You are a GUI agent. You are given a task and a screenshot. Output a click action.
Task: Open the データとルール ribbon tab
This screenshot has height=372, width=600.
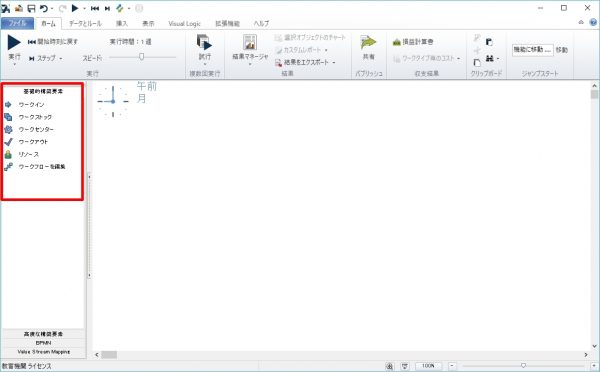coord(85,24)
